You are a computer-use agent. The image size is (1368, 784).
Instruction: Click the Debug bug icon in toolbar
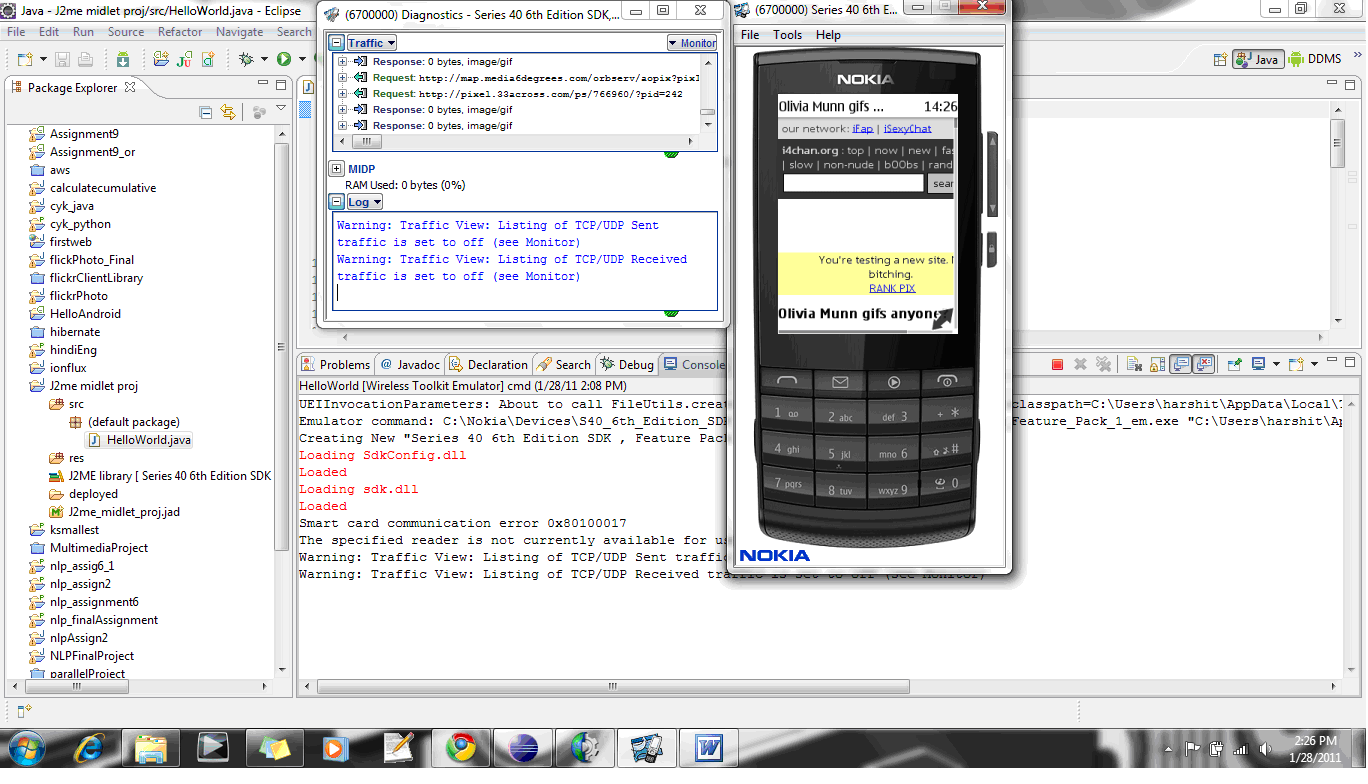[247, 60]
